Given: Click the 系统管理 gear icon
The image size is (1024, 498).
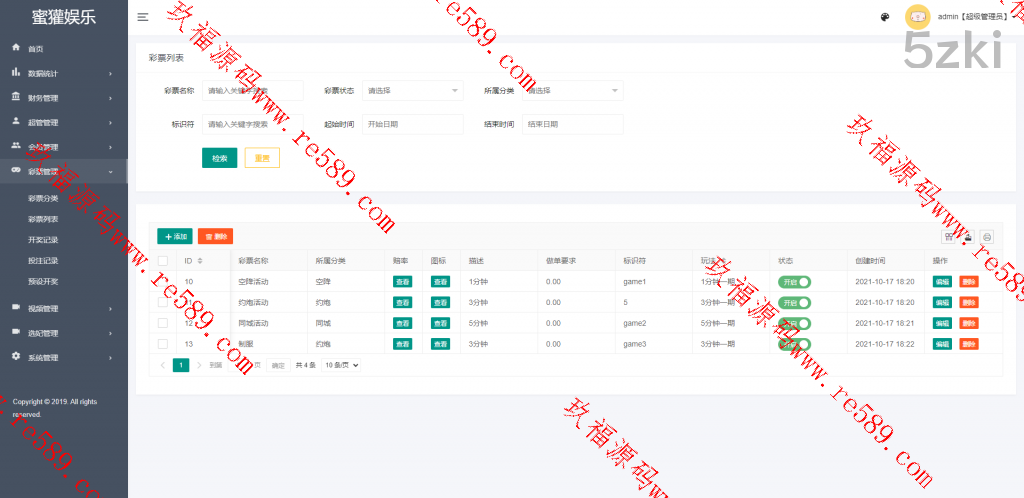Looking at the screenshot, I should pos(16,356).
